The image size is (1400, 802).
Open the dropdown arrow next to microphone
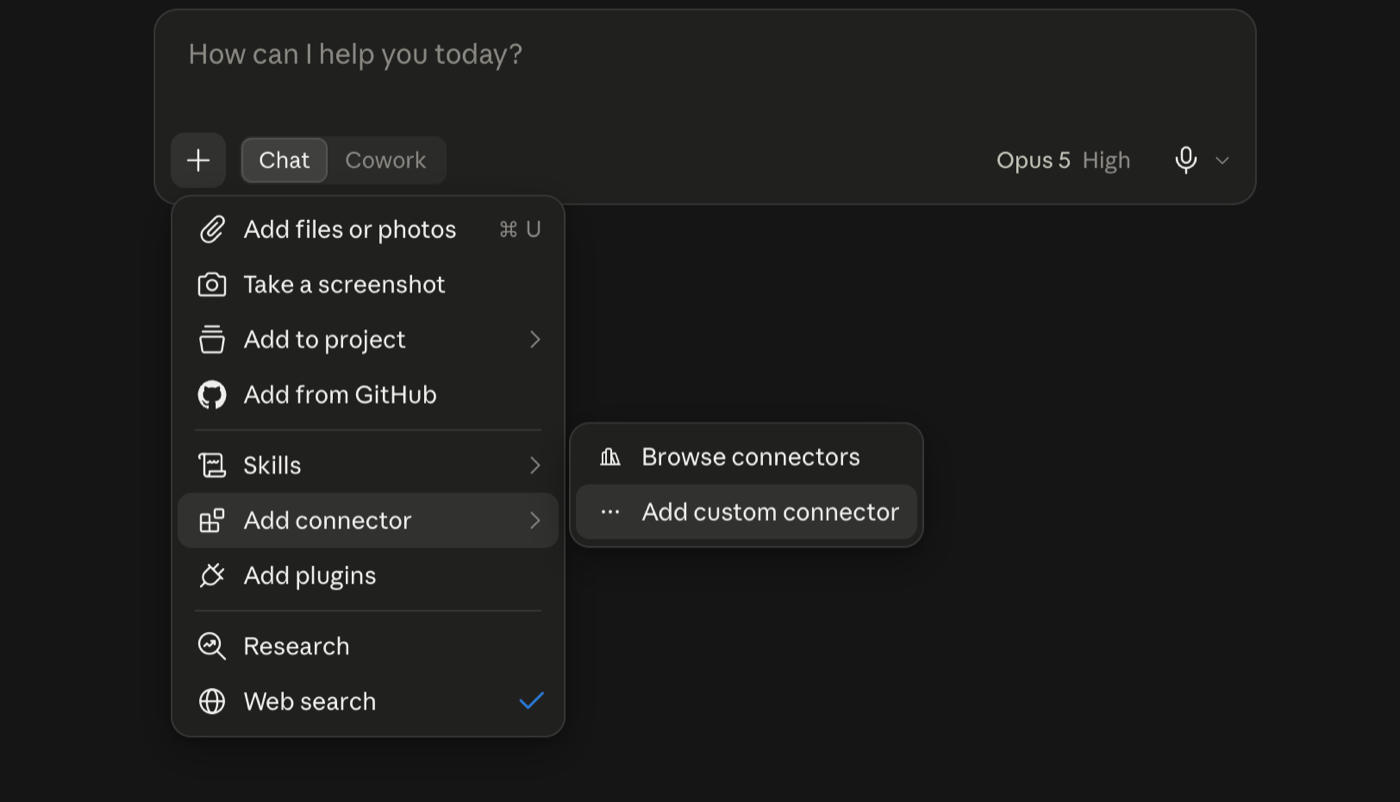pyautogui.click(x=1222, y=160)
